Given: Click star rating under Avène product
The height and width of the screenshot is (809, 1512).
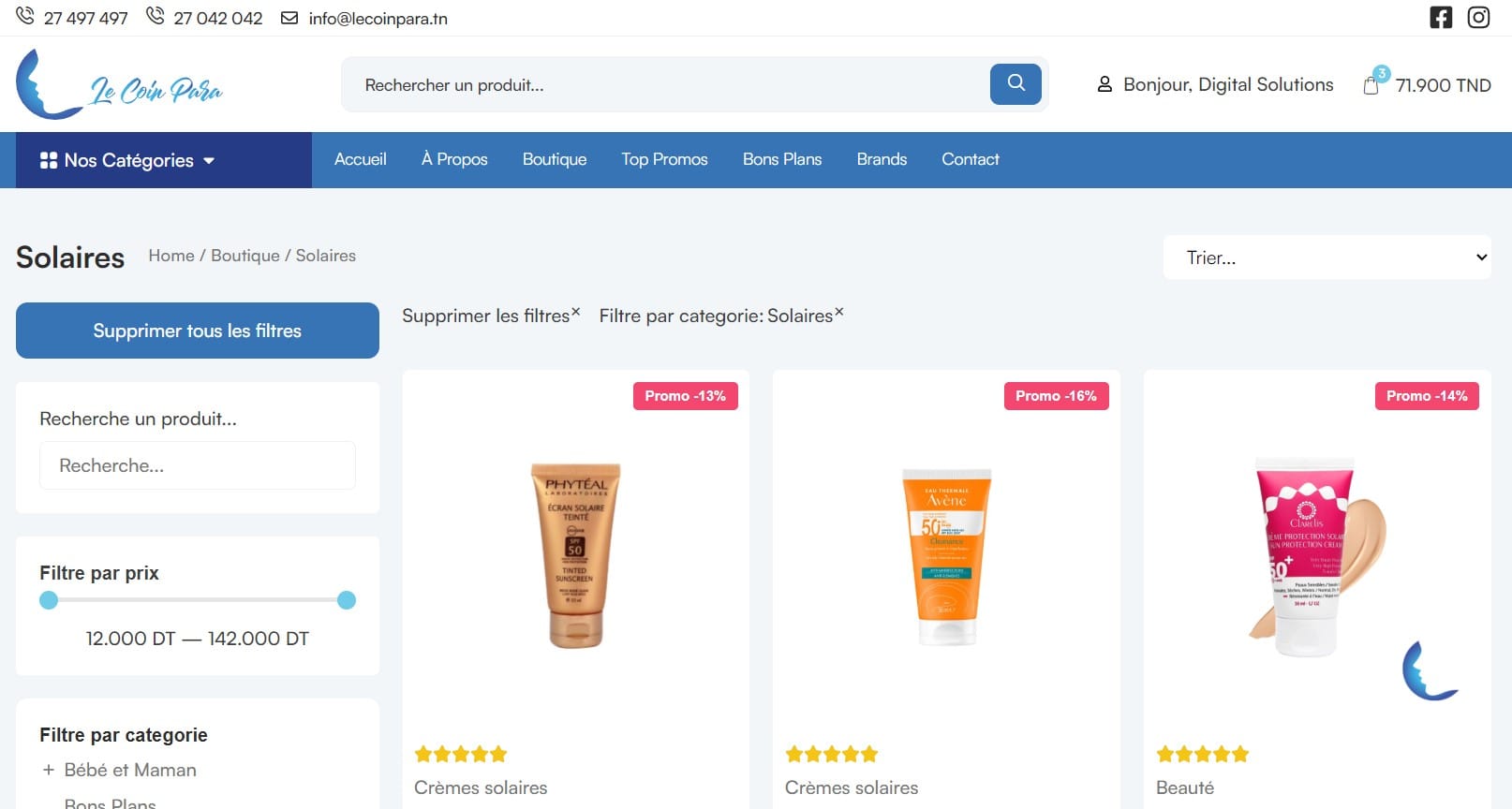Looking at the screenshot, I should [832, 754].
